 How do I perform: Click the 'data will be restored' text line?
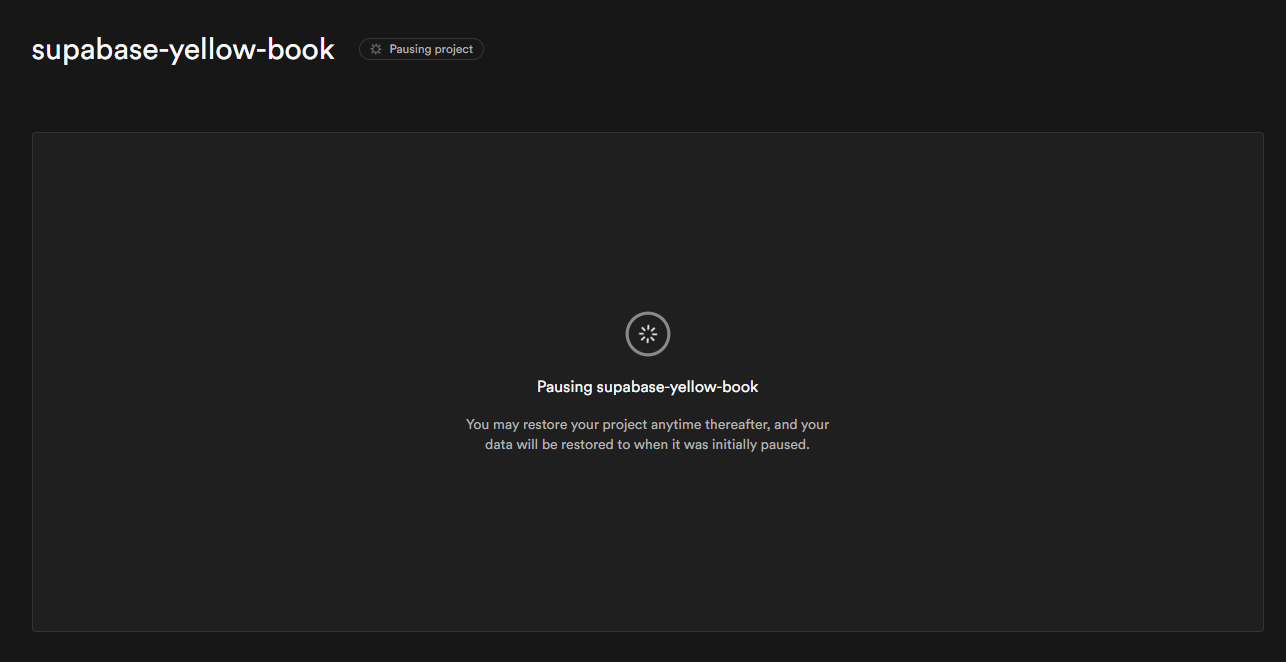(648, 445)
